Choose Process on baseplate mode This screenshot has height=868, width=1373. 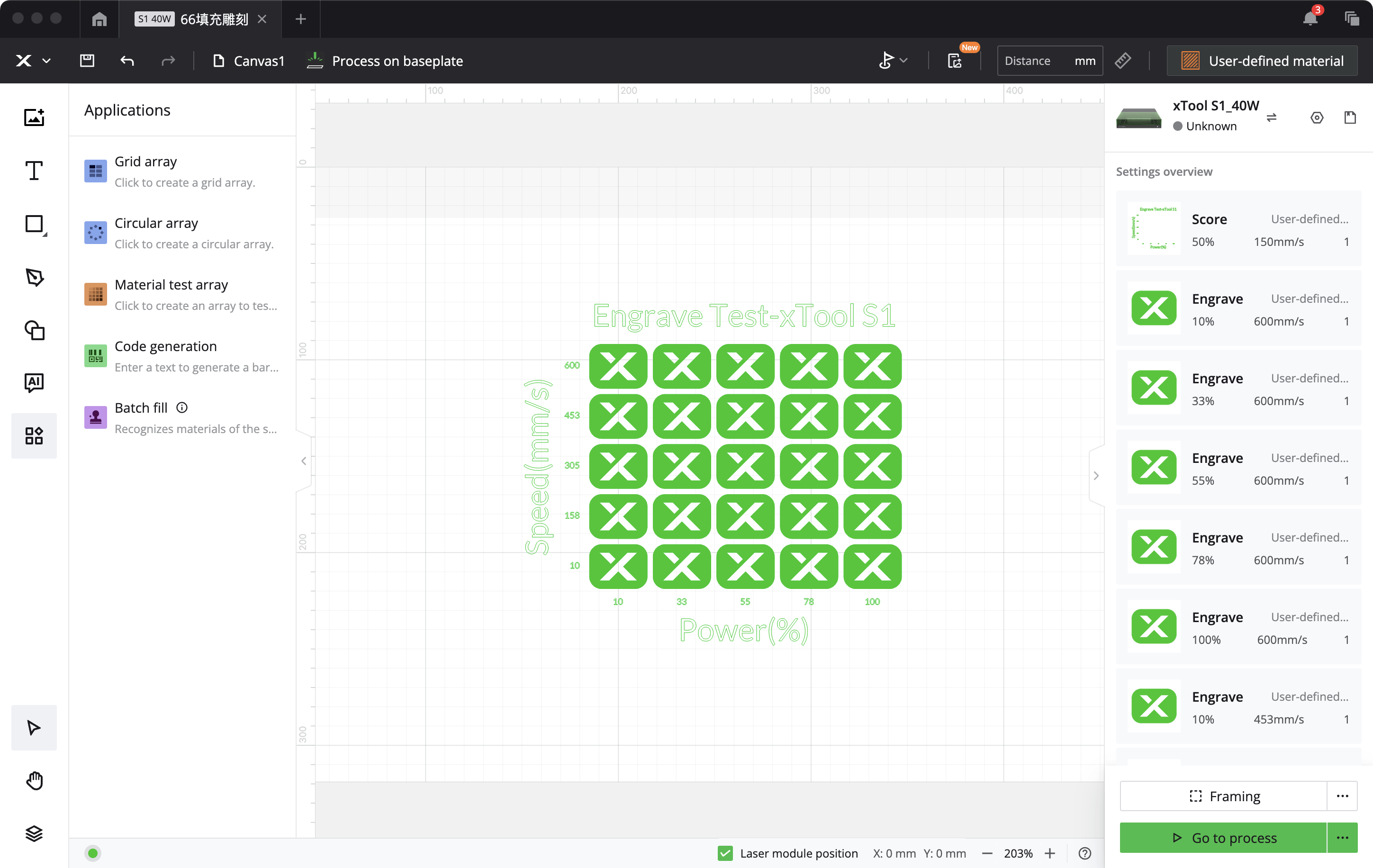[x=385, y=61]
